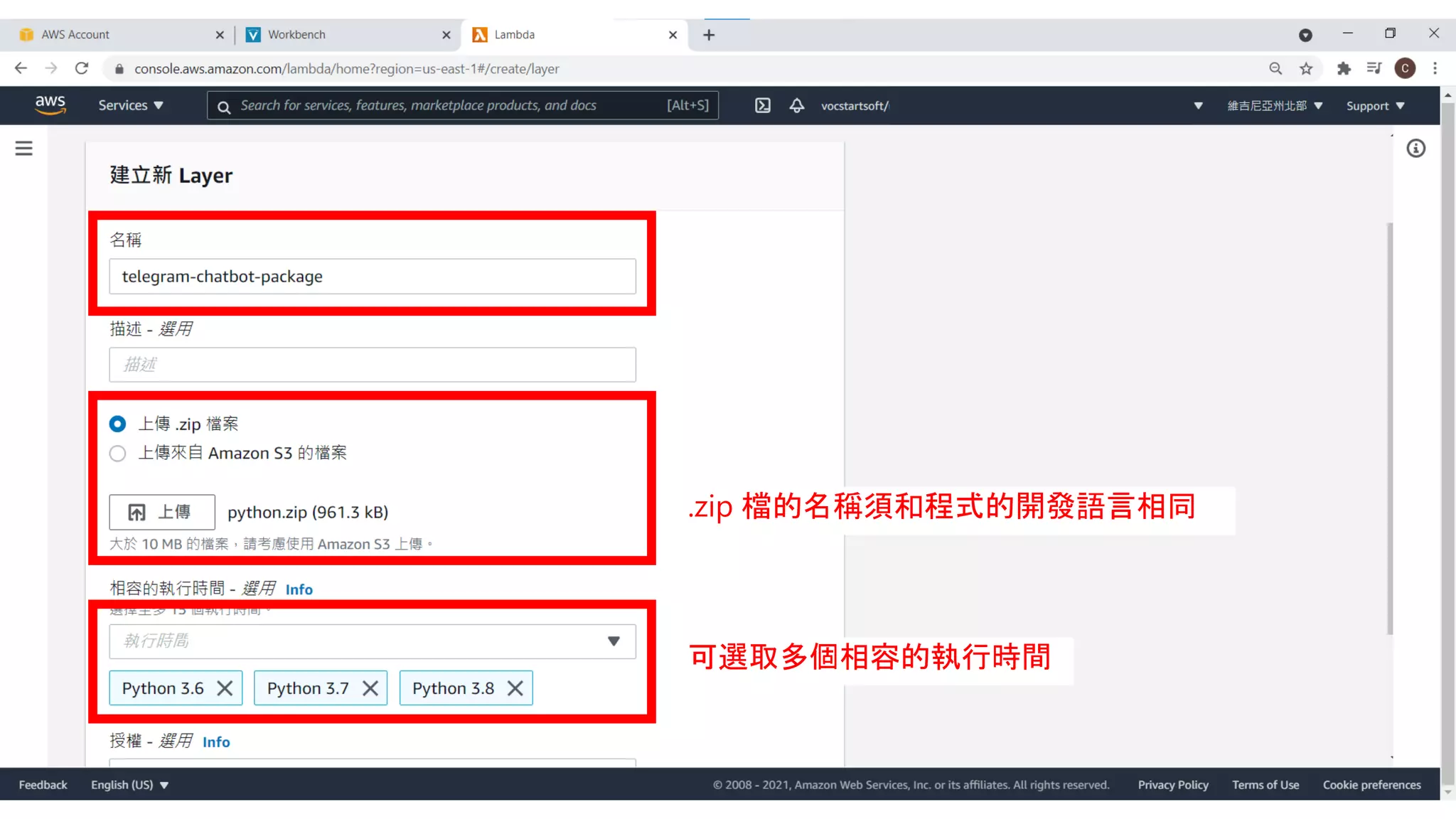1456x819 pixels.
Task: Click the 上傳 upload button
Action: click(x=162, y=512)
